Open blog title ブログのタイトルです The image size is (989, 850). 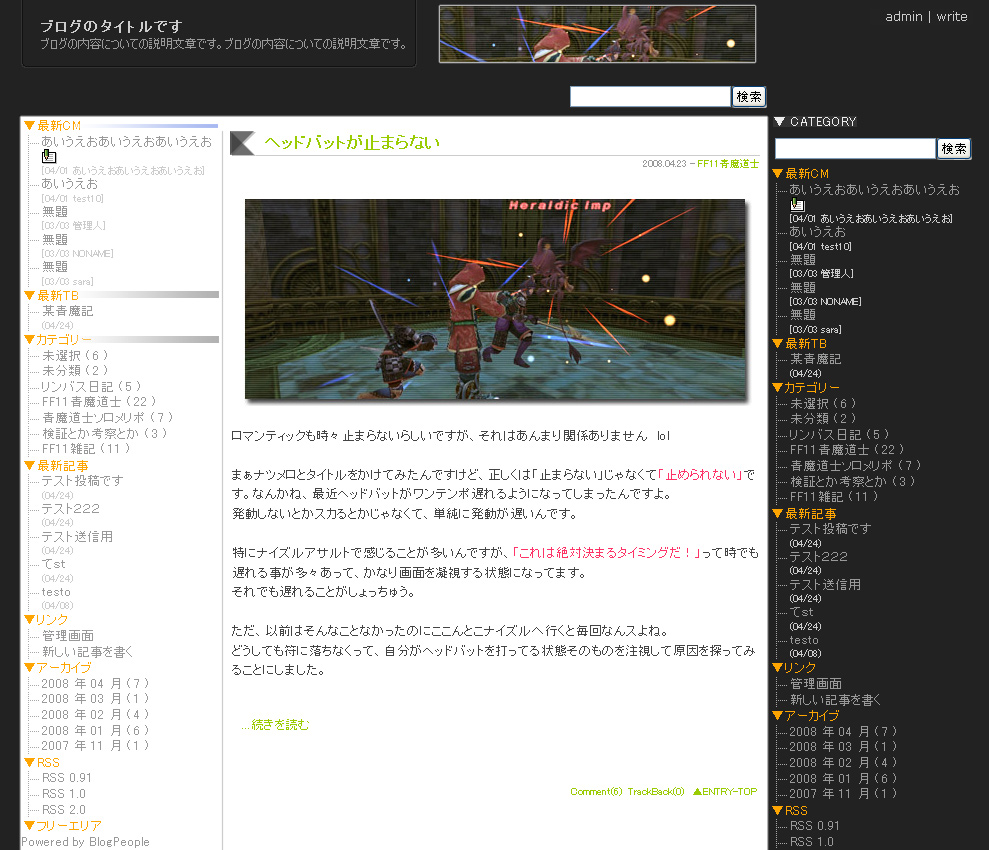click(x=111, y=26)
